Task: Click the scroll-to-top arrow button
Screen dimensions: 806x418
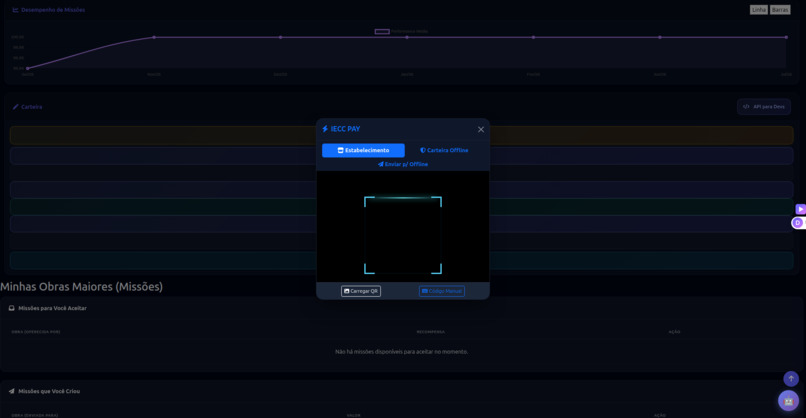Action: (x=791, y=379)
